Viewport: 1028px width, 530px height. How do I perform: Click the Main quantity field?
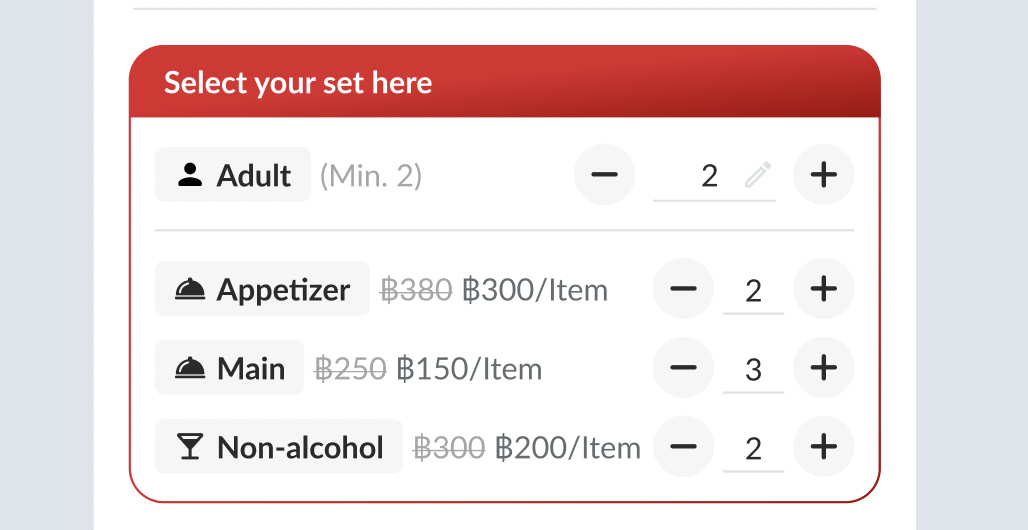coord(753,369)
